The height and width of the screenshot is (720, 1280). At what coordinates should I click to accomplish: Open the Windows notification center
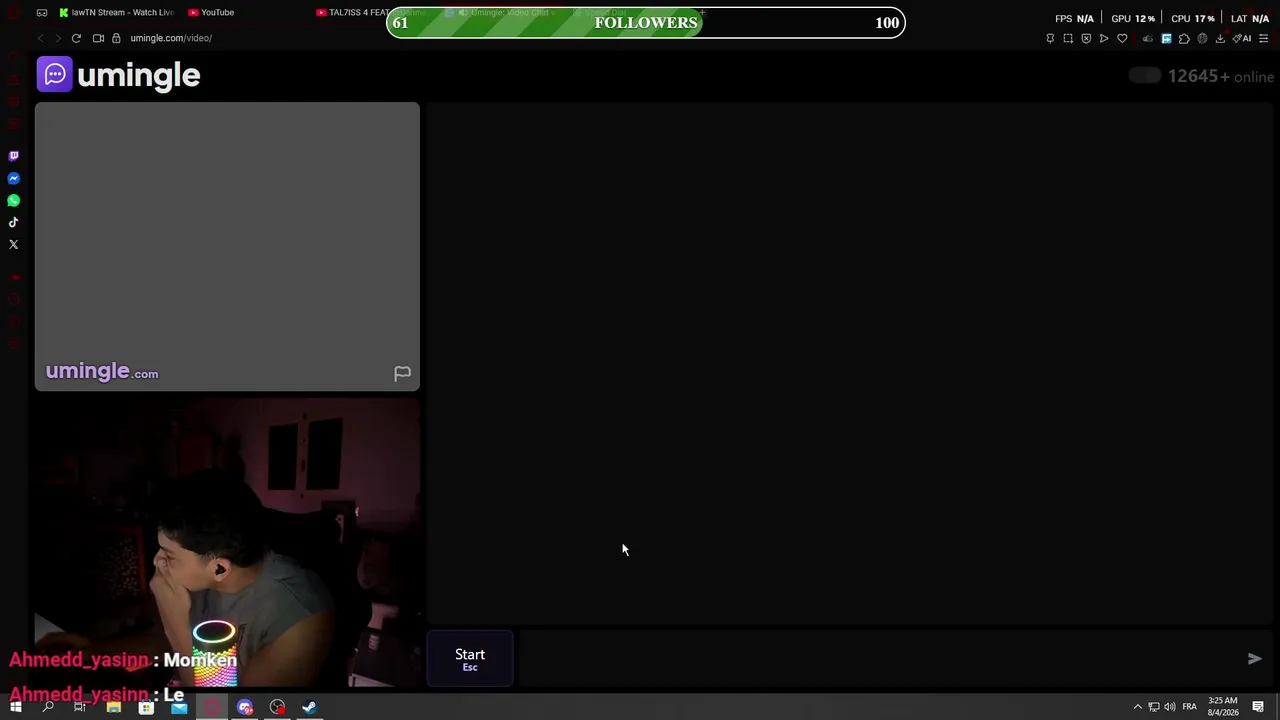point(1258,707)
